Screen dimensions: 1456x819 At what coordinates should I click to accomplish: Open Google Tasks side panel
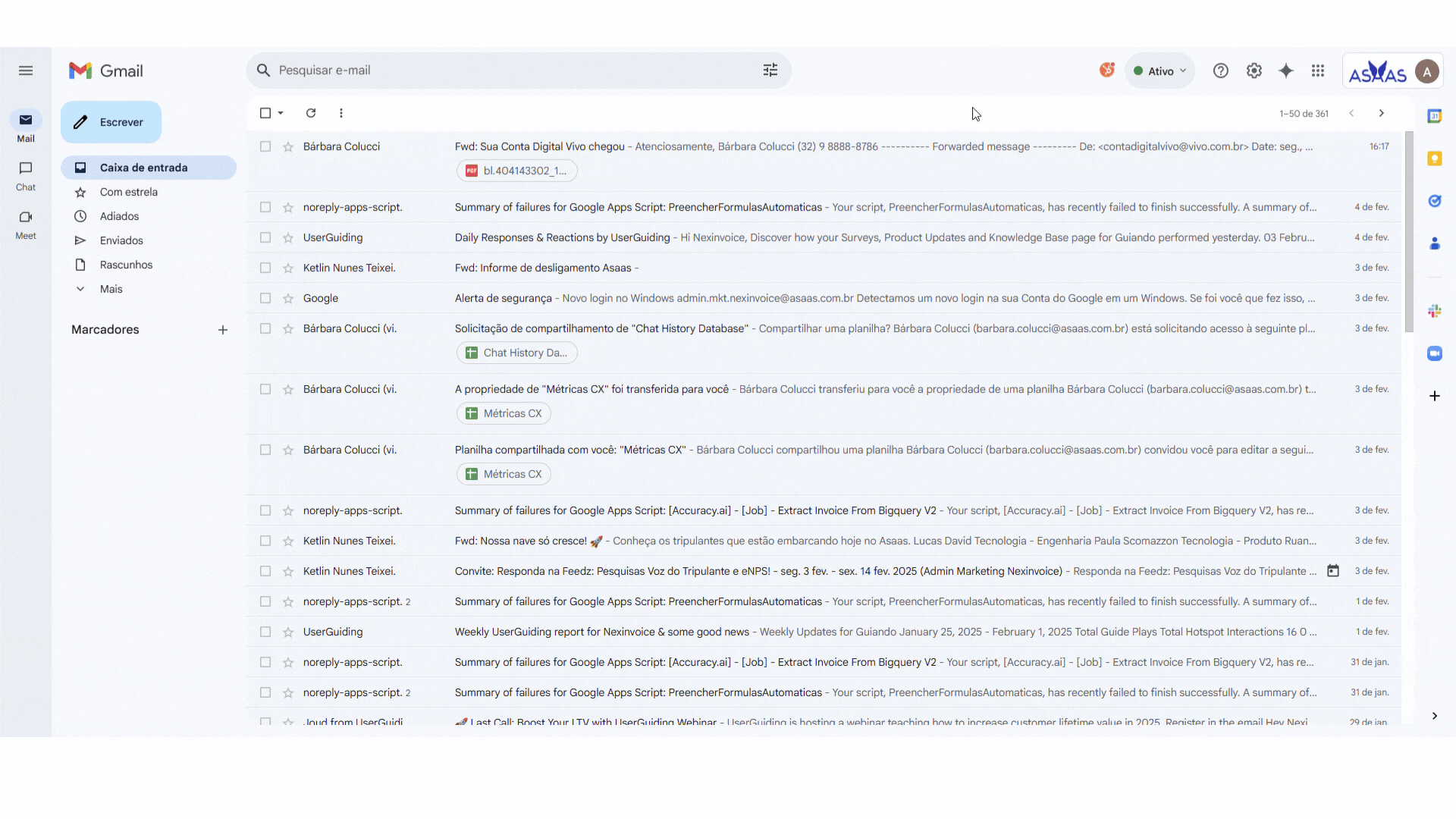click(1435, 201)
